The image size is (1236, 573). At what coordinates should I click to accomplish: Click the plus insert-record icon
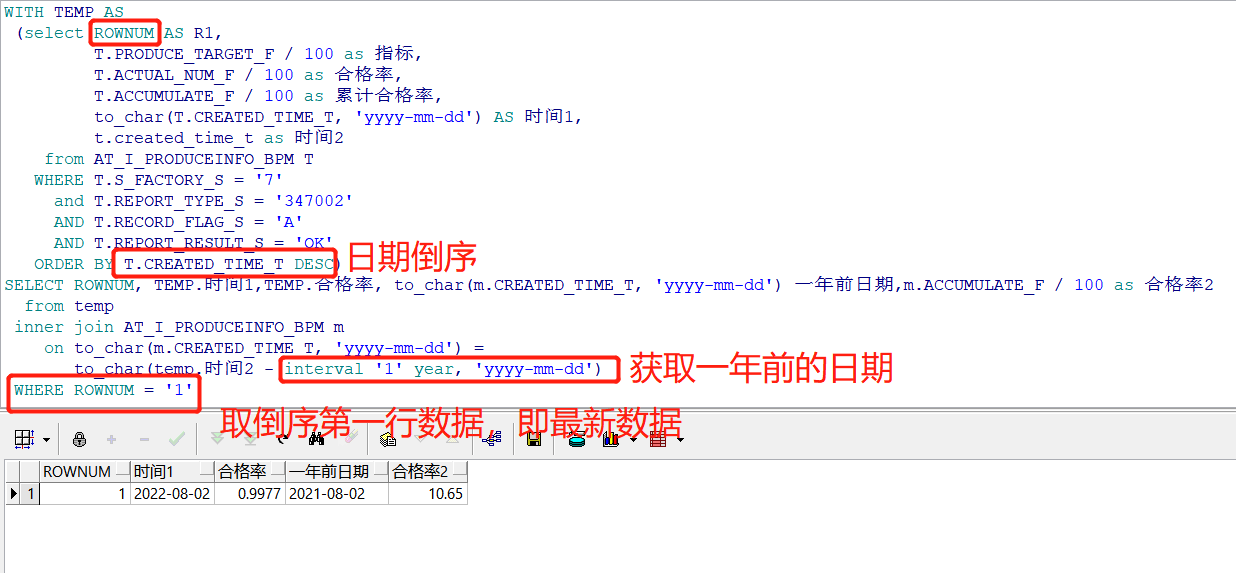click(x=111, y=438)
